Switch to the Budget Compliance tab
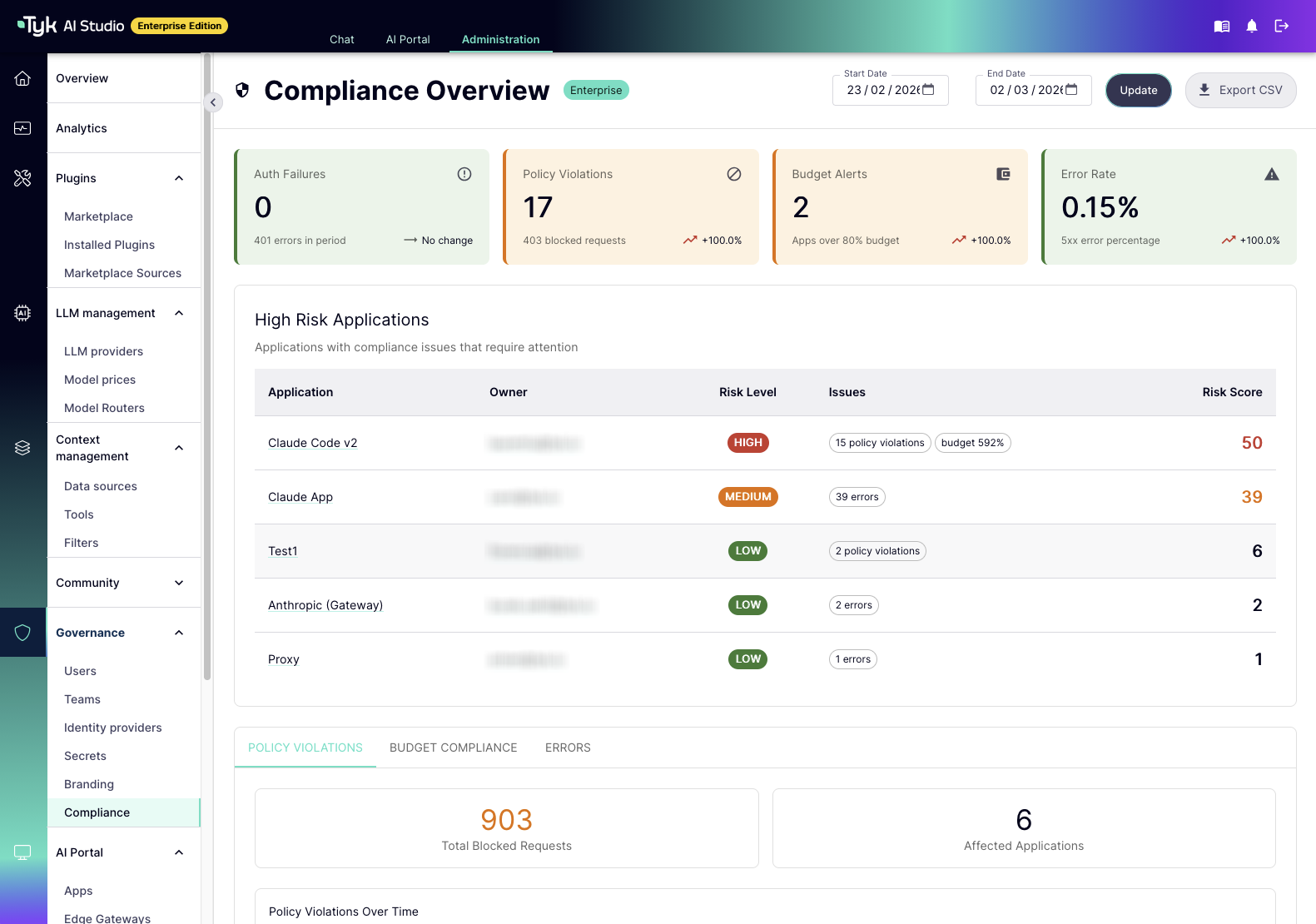 pyautogui.click(x=453, y=748)
